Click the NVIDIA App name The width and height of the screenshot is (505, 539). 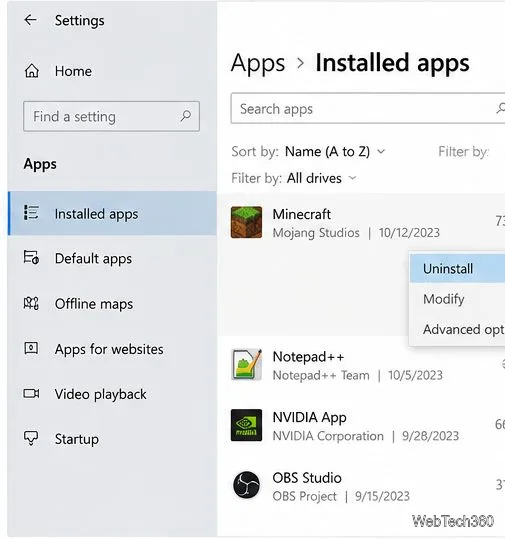309,417
